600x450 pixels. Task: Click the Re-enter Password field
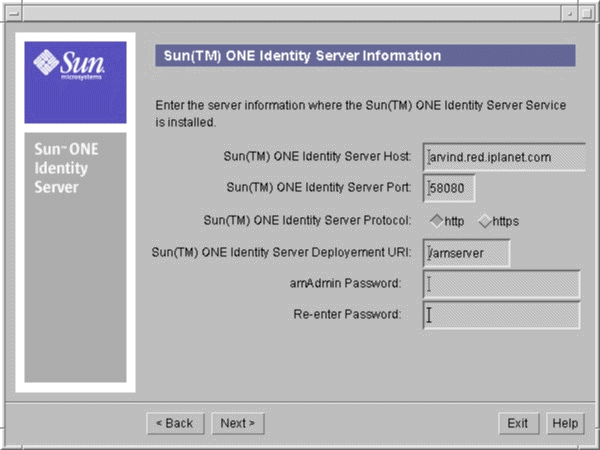click(x=502, y=315)
